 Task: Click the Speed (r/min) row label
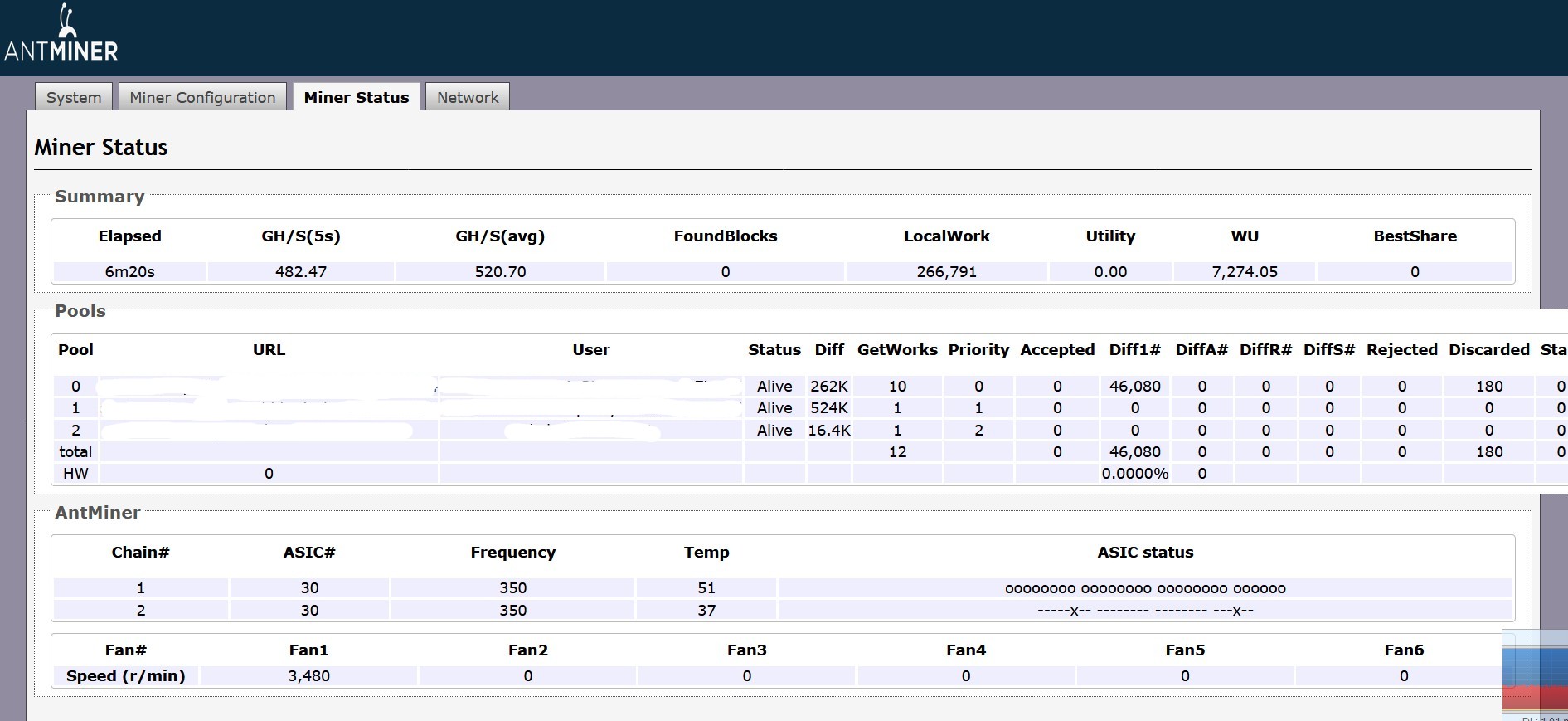tap(126, 676)
